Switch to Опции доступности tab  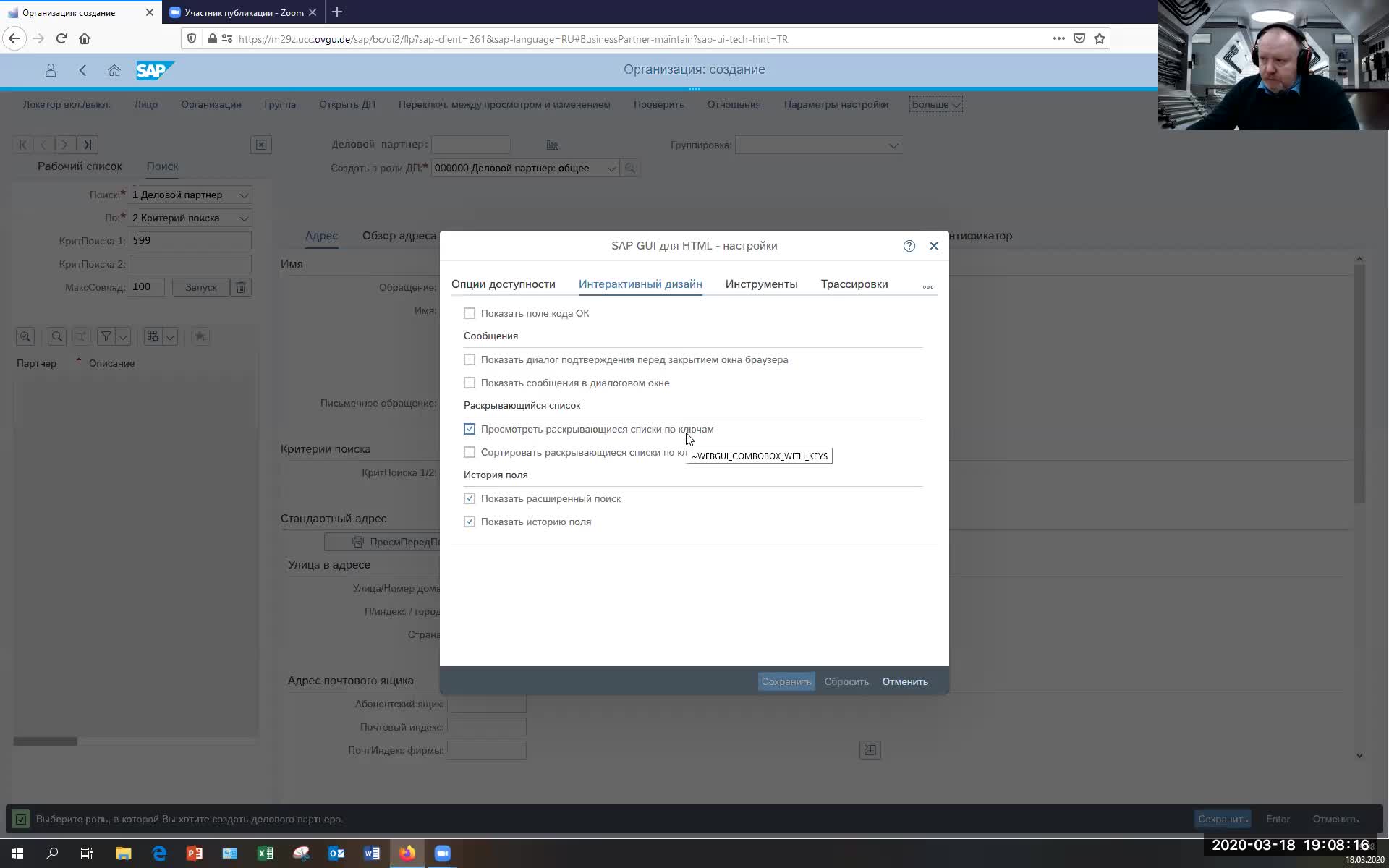(504, 284)
